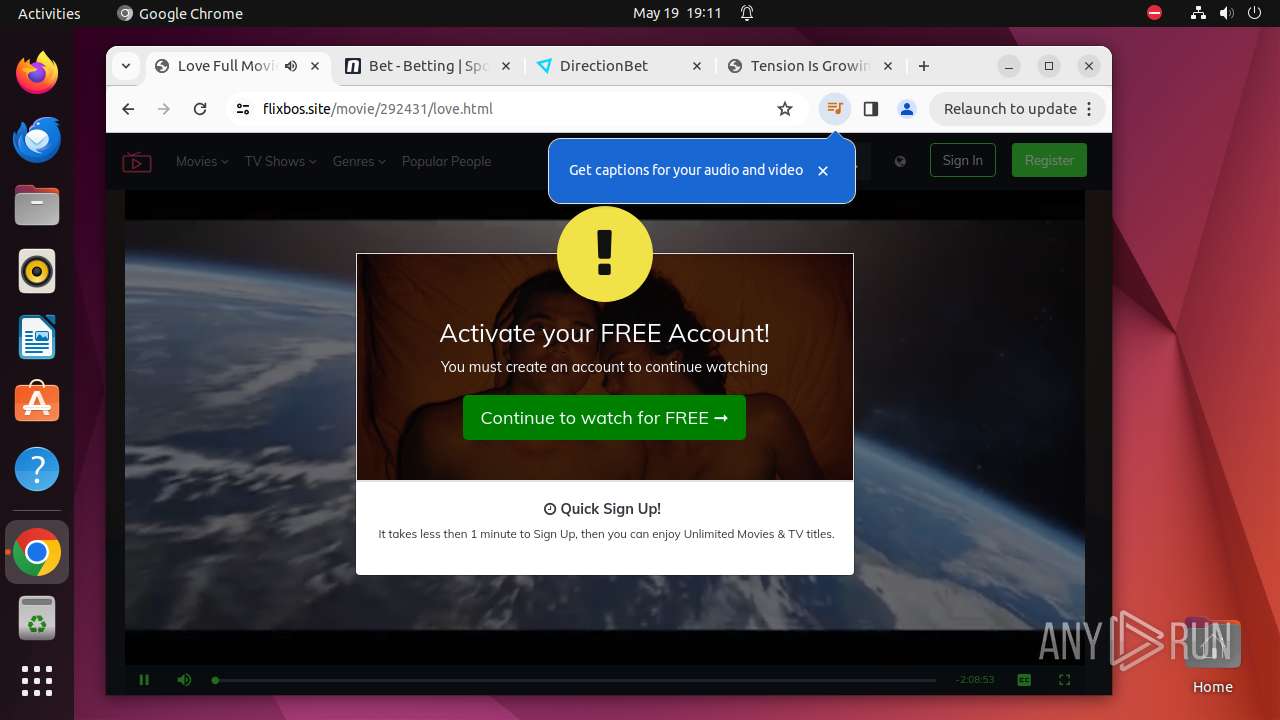
Task: Pause the video playback
Action: coord(144,680)
